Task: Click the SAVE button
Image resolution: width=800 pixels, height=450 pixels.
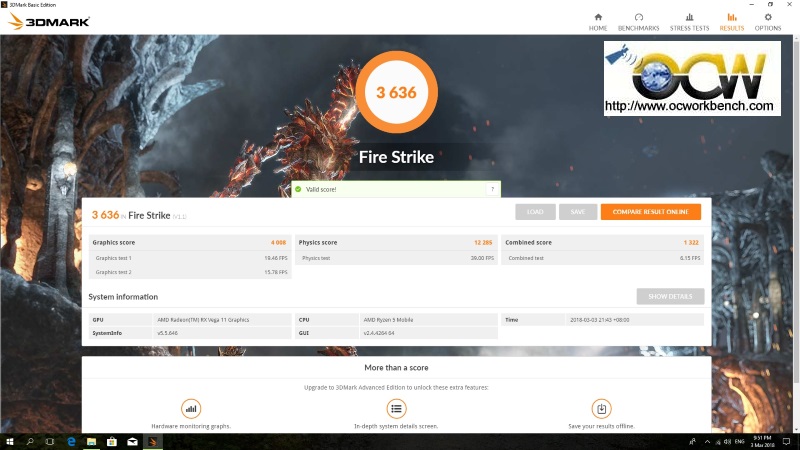Action: pos(578,212)
